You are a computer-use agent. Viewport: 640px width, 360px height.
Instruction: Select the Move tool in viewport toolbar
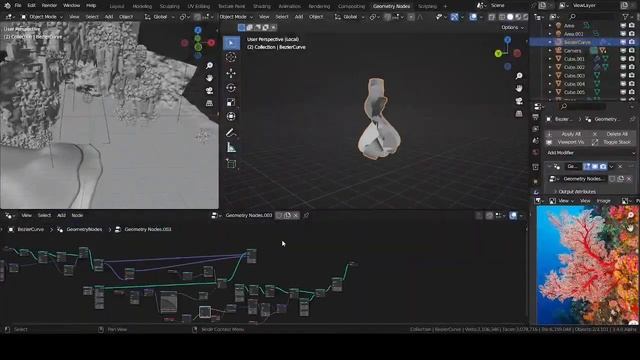(x=231, y=73)
